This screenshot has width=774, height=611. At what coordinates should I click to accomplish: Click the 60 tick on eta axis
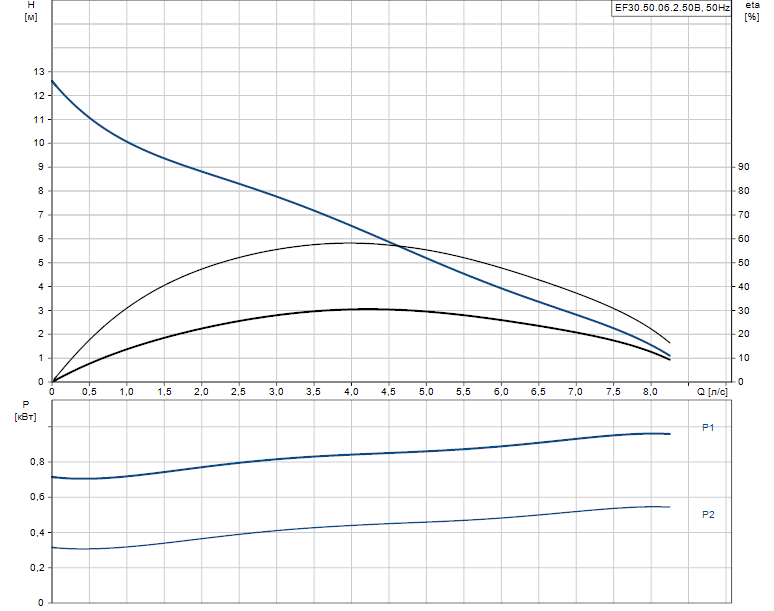(743, 239)
